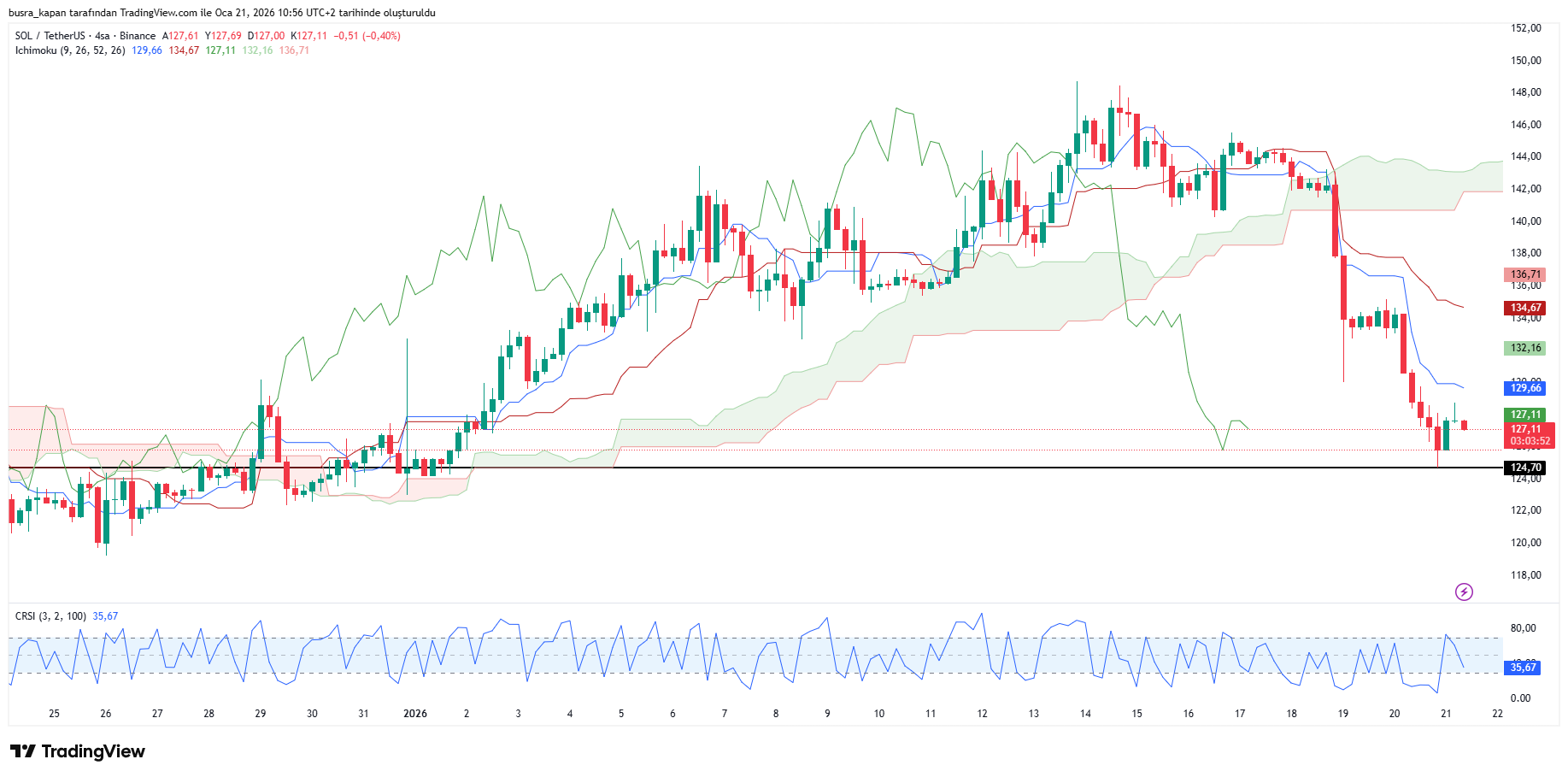Click the light green 132,16 price axis label
The image size is (1568, 777).
1525,348
